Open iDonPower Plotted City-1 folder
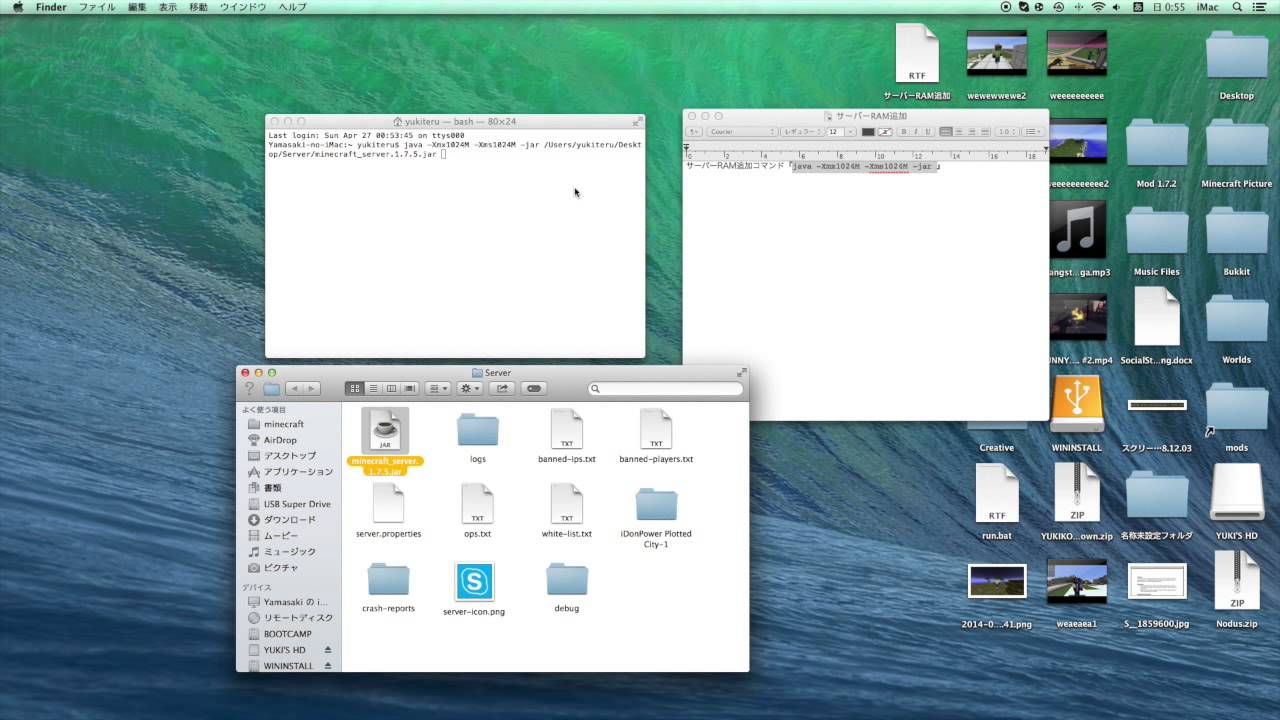The height and width of the screenshot is (720, 1280). pyautogui.click(x=656, y=504)
